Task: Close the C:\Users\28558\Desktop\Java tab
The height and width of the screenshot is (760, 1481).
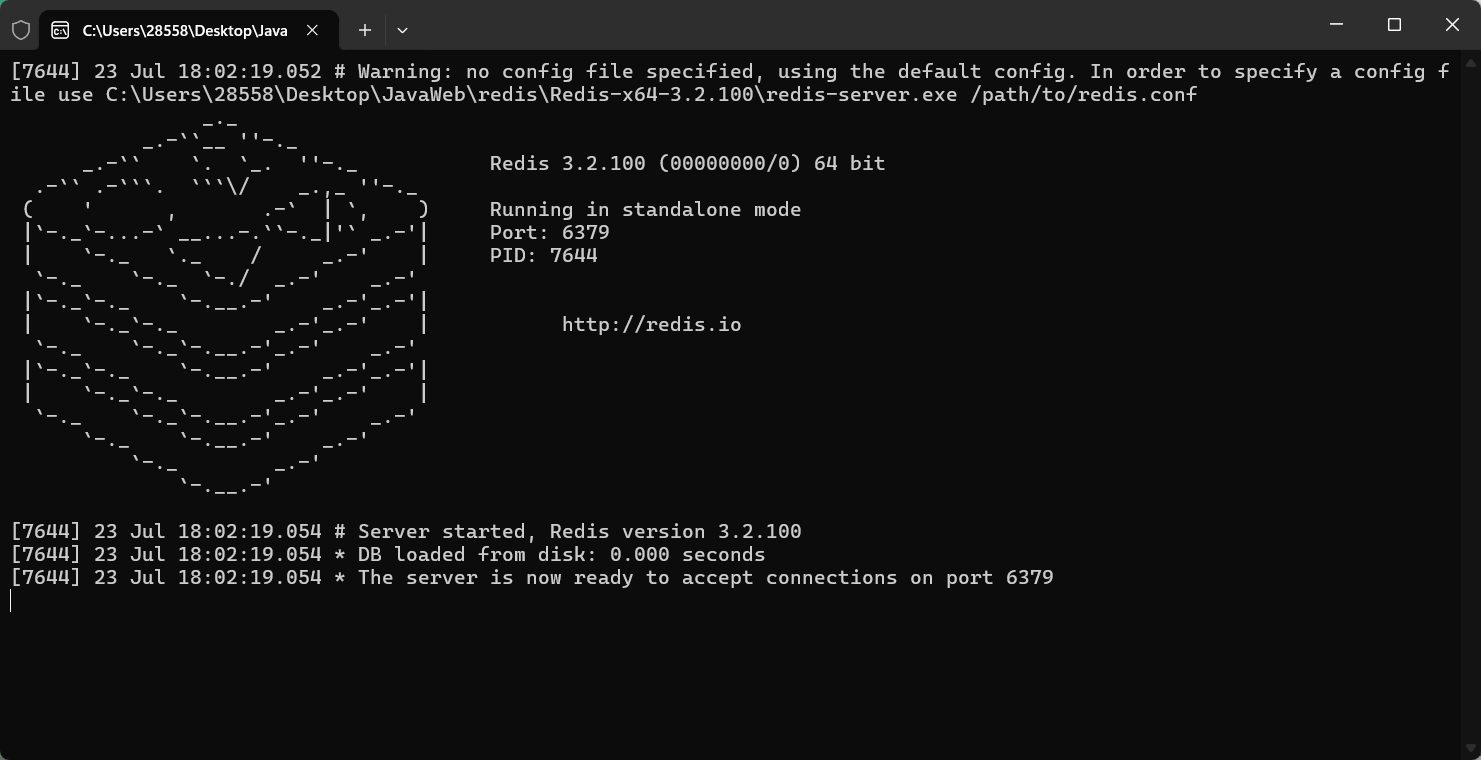Action: click(312, 30)
